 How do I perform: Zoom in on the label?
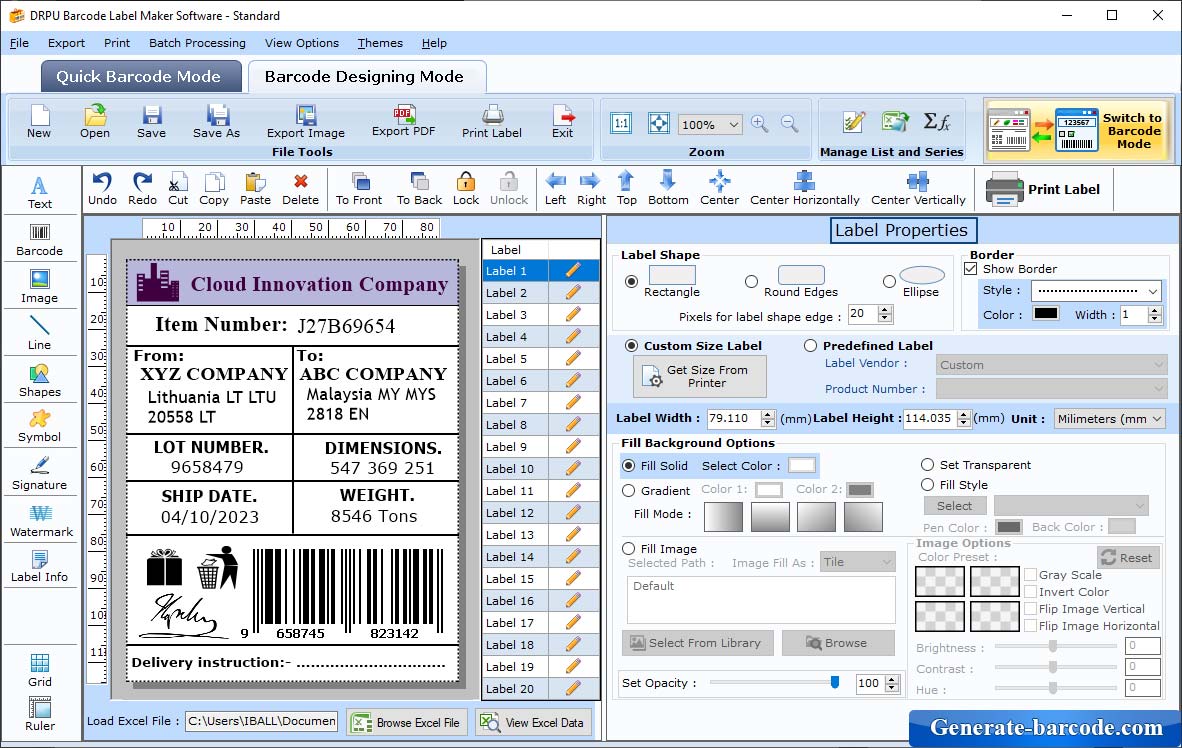coord(760,124)
